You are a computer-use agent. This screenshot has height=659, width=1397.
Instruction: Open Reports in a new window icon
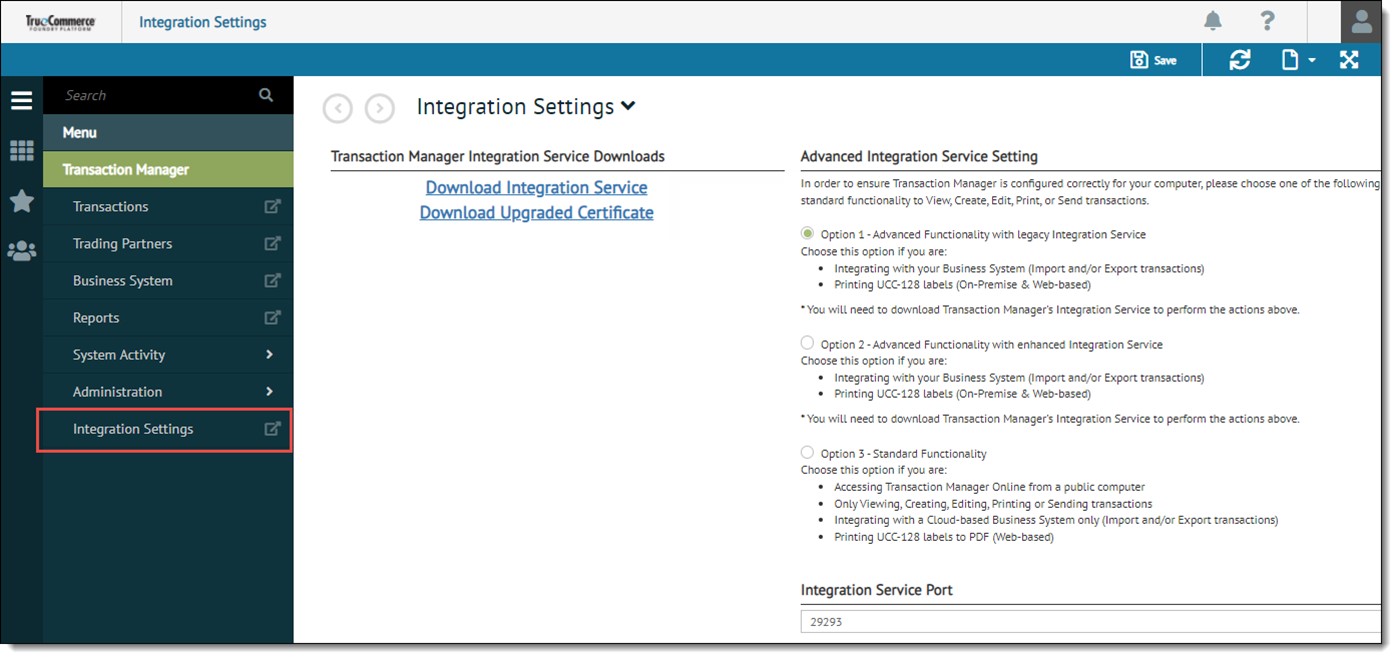(x=272, y=318)
